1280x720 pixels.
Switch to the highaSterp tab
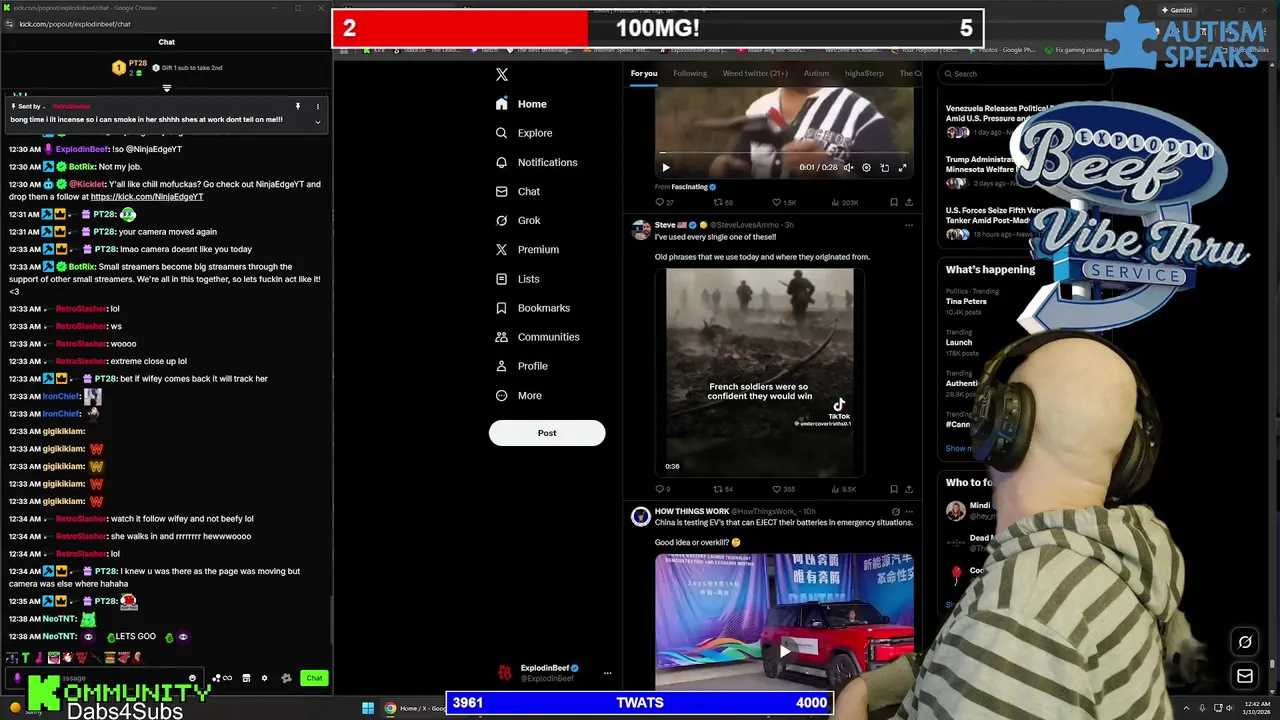click(864, 73)
